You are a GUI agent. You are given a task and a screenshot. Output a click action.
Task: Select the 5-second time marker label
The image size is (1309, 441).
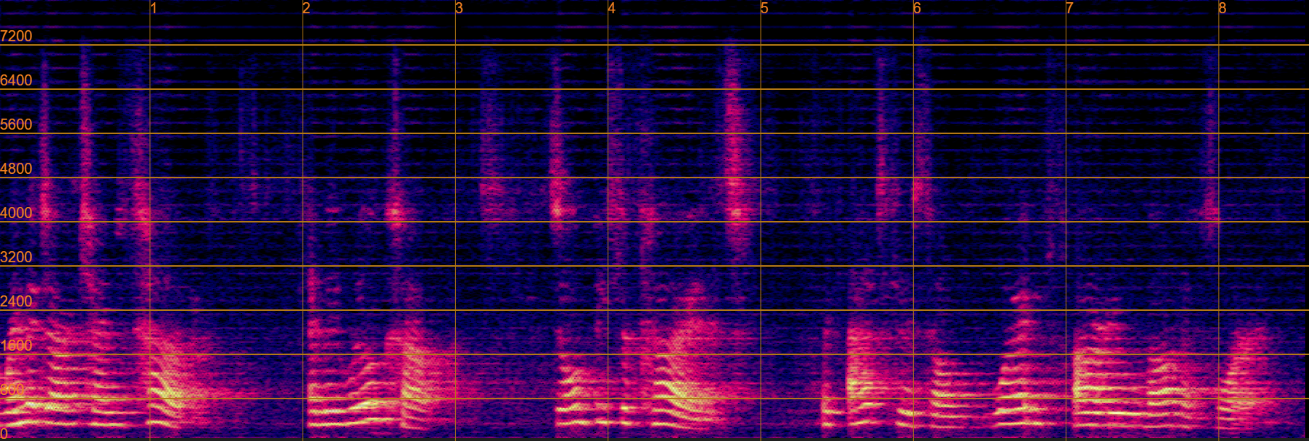tap(765, 9)
